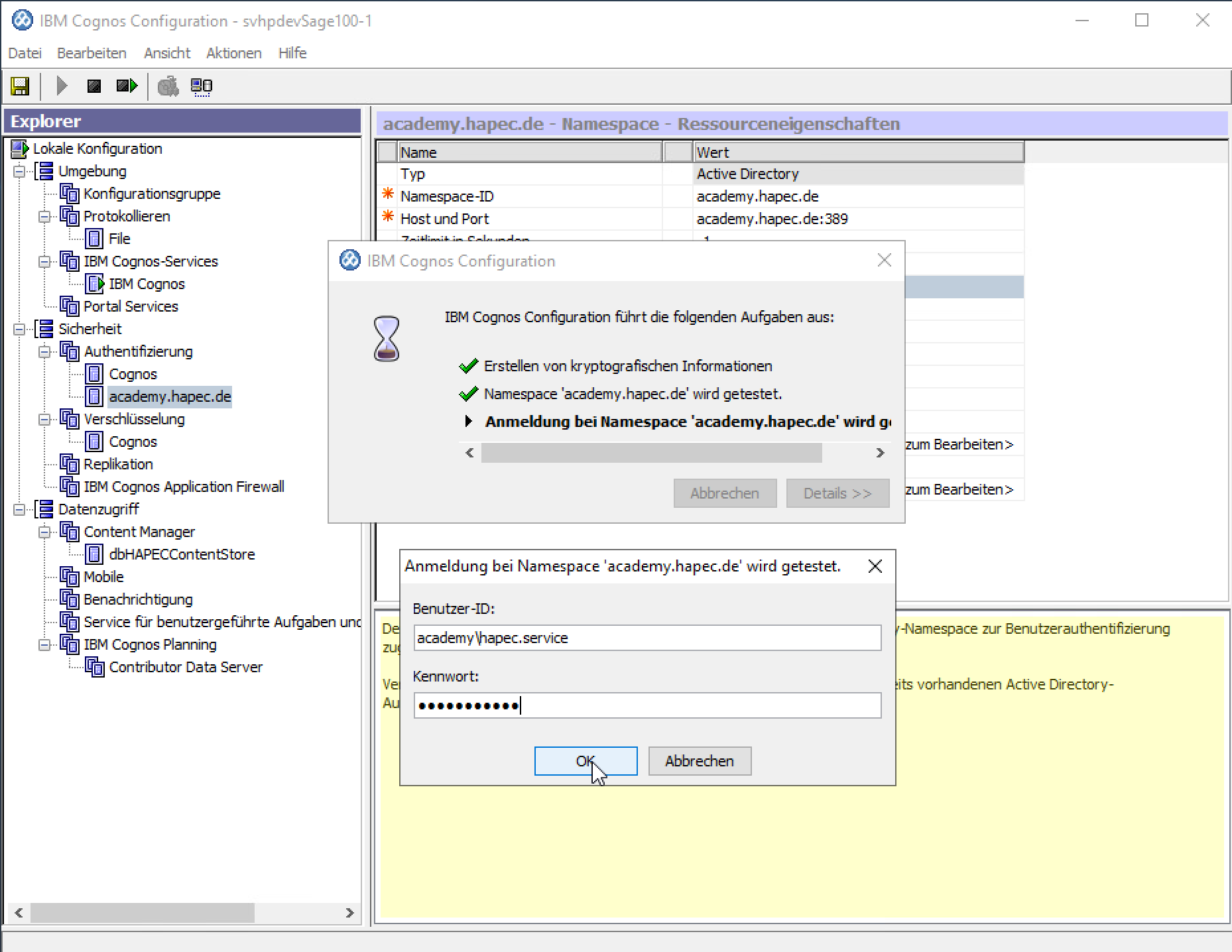
Task: Click the Save configuration toolbar icon
Action: tap(20, 86)
